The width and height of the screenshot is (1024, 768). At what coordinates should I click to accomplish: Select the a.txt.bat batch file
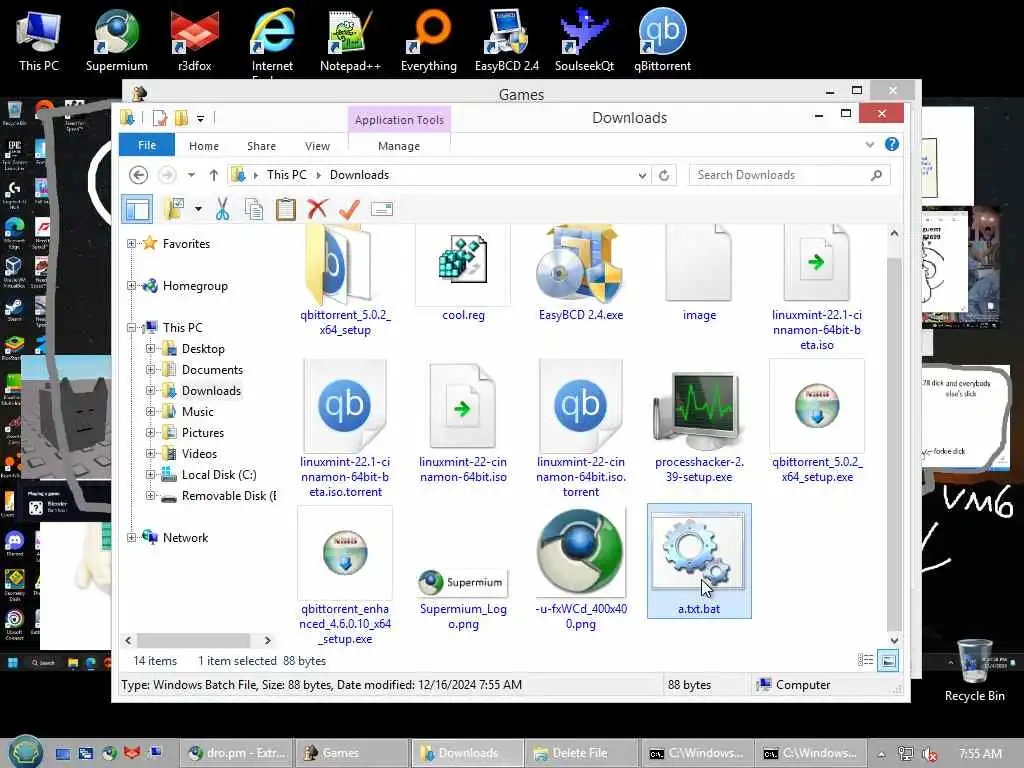click(x=699, y=561)
